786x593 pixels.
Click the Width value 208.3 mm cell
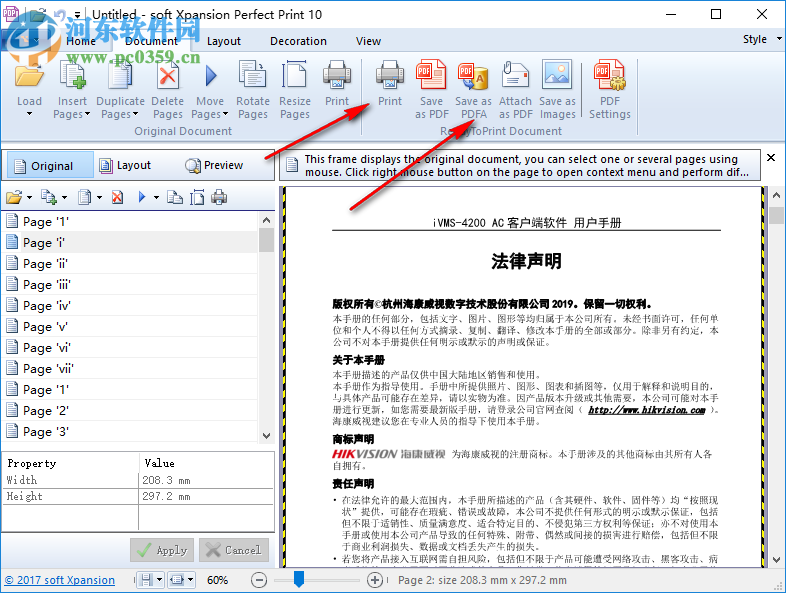coord(206,480)
